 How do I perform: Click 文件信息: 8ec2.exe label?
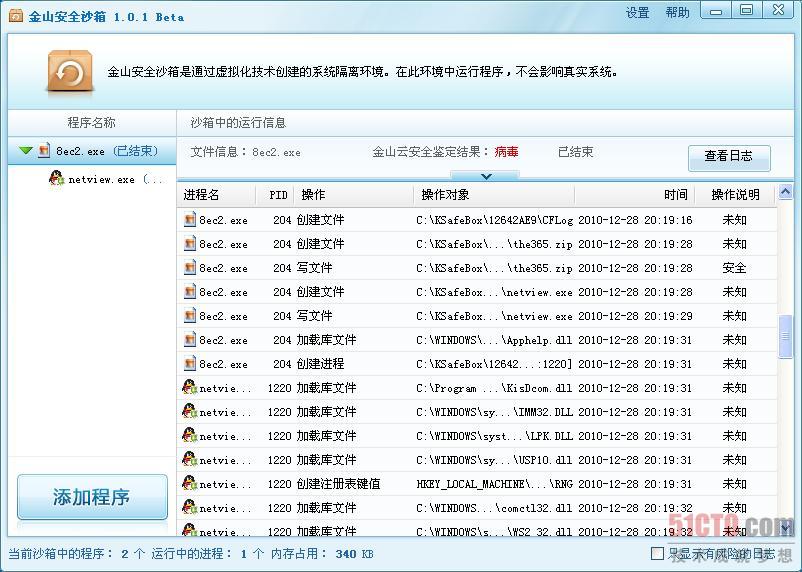coord(246,152)
